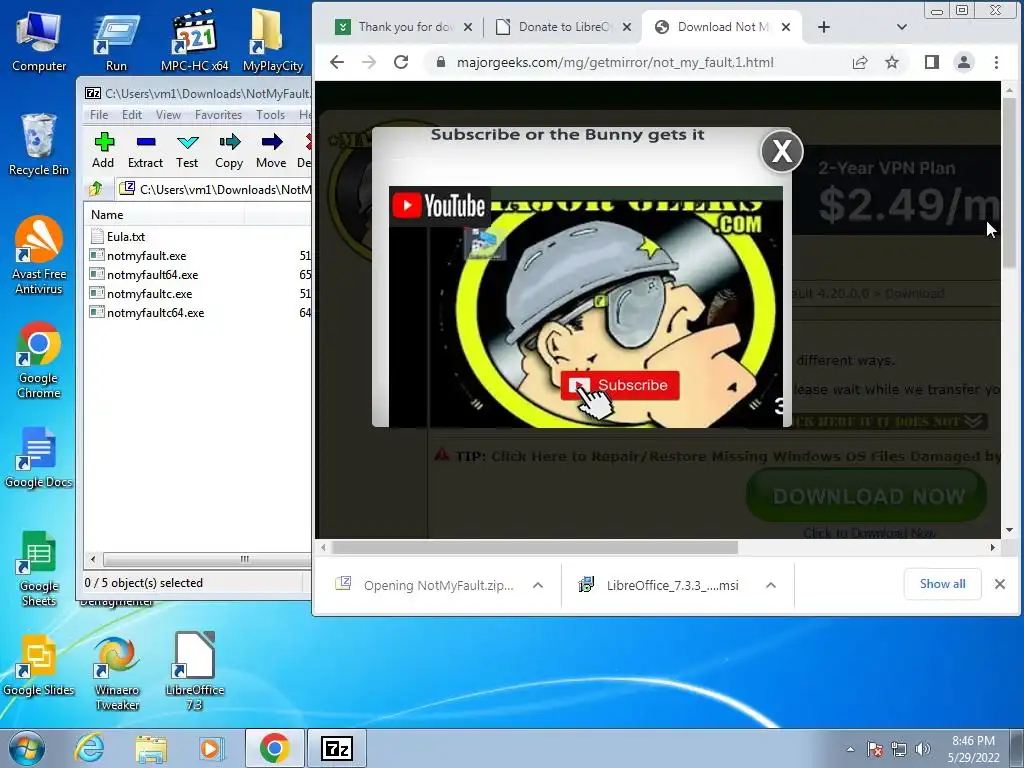Click the green DOWNLOAD NOW button

point(867,496)
